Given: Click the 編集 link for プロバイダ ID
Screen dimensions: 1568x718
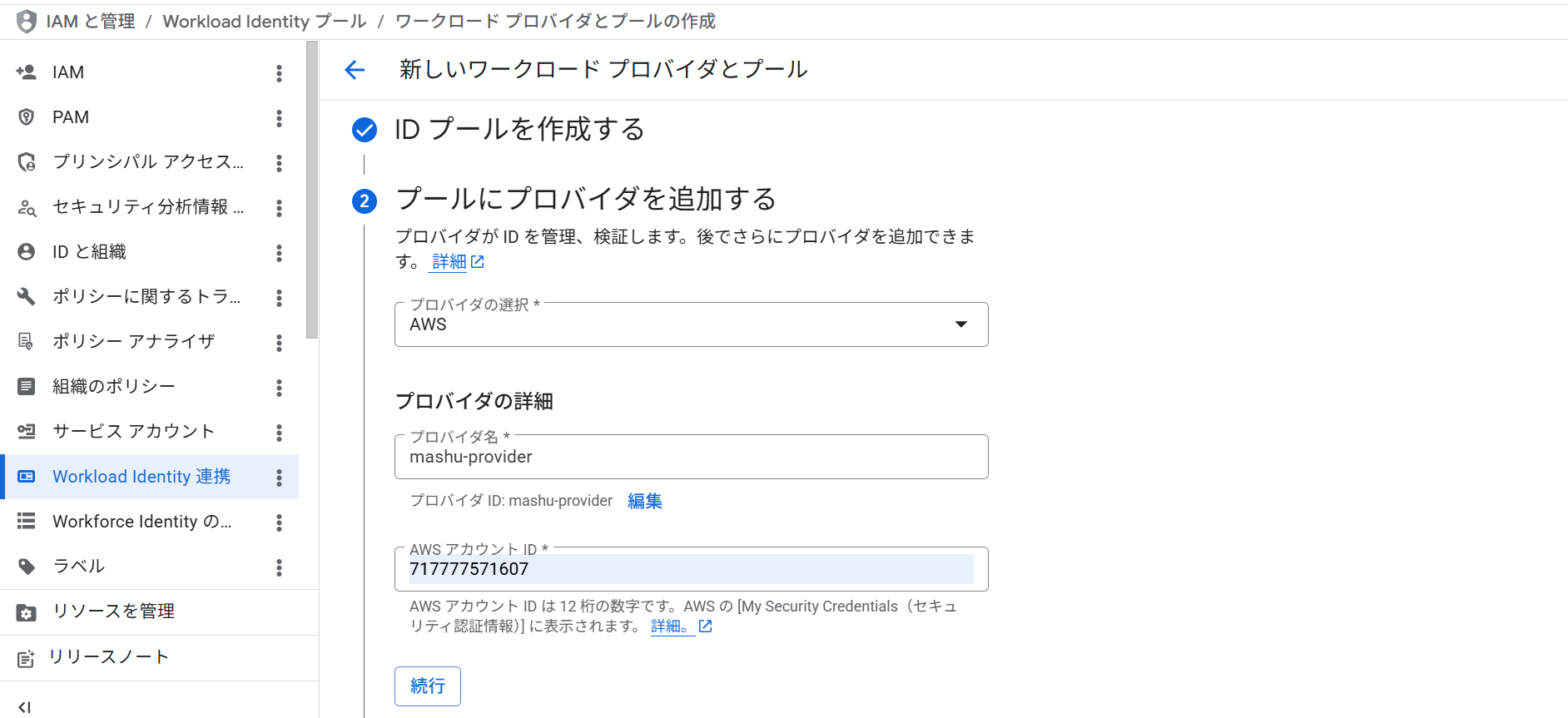Looking at the screenshot, I should click(x=645, y=501).
